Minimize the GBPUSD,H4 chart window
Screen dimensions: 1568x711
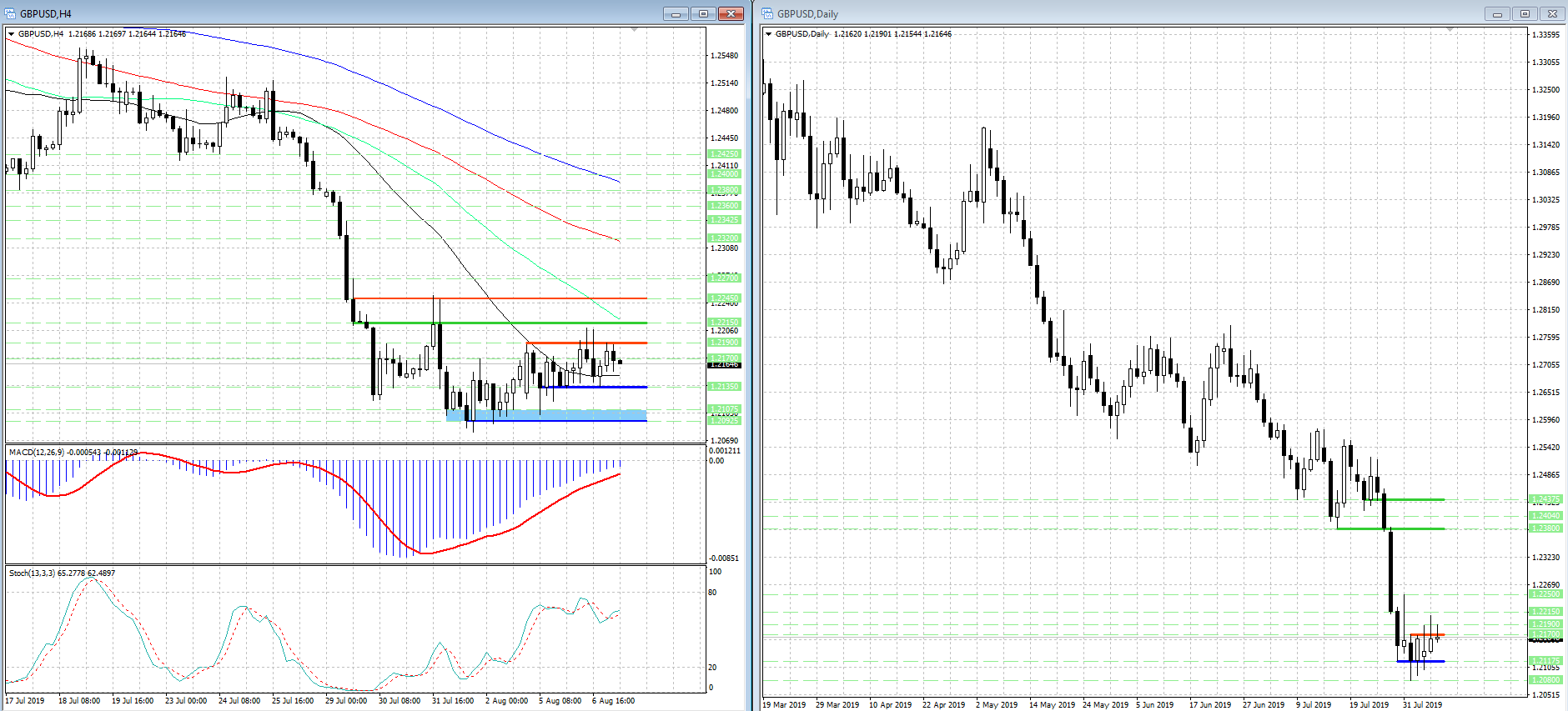coord(676,13)
